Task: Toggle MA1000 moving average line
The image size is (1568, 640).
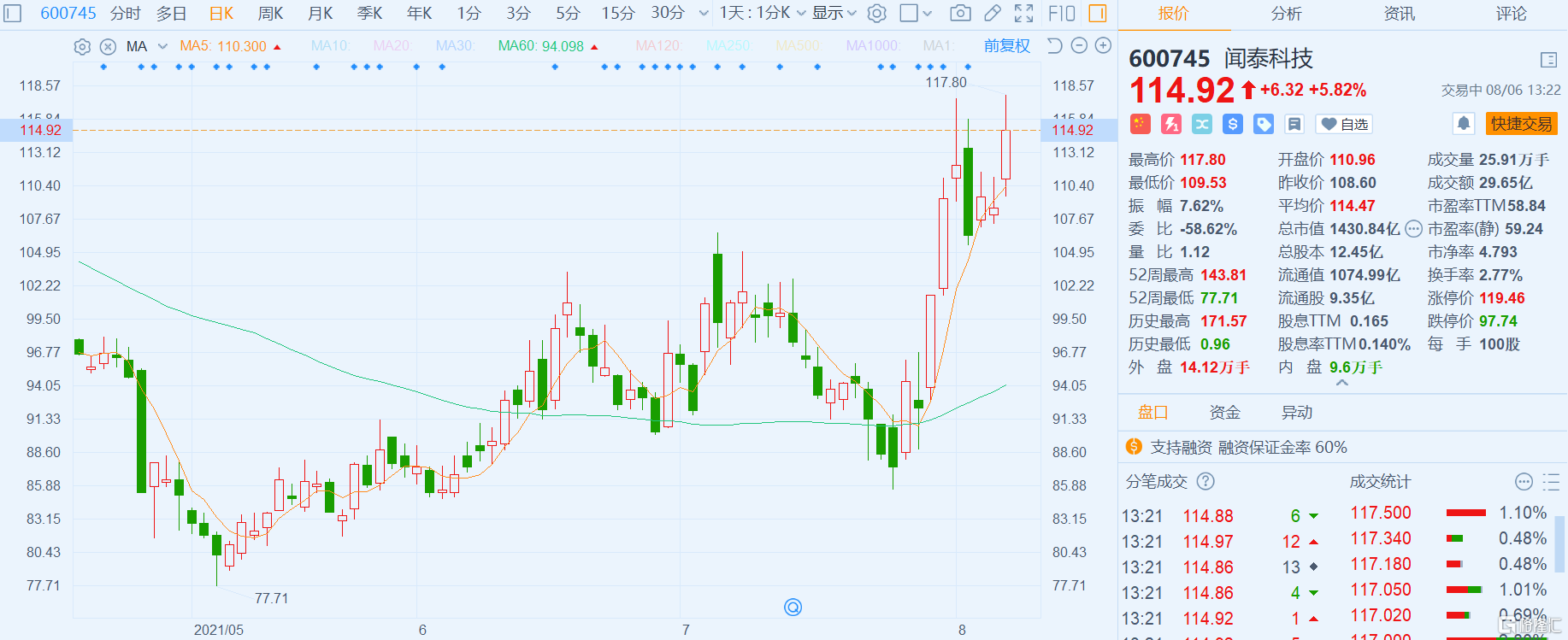Action: tap(874, 45)
